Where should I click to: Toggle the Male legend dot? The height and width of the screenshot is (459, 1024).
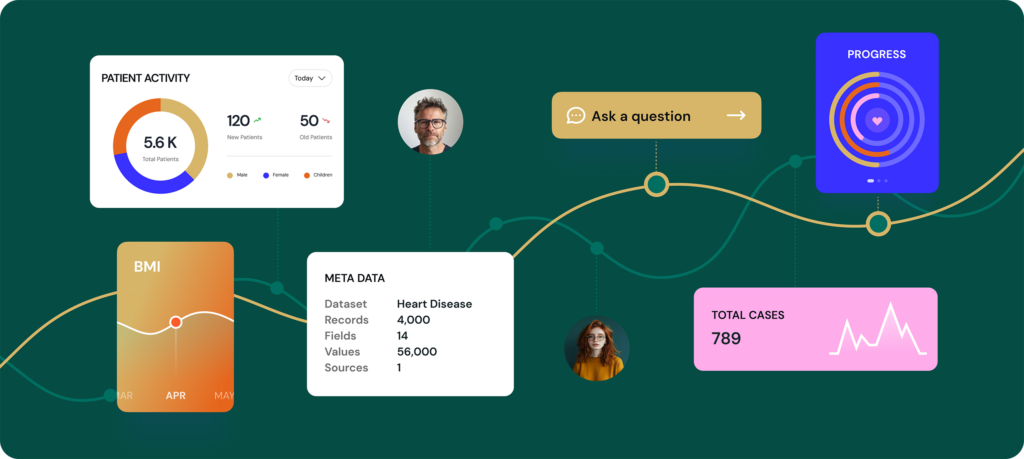click(x=230, y=175)
